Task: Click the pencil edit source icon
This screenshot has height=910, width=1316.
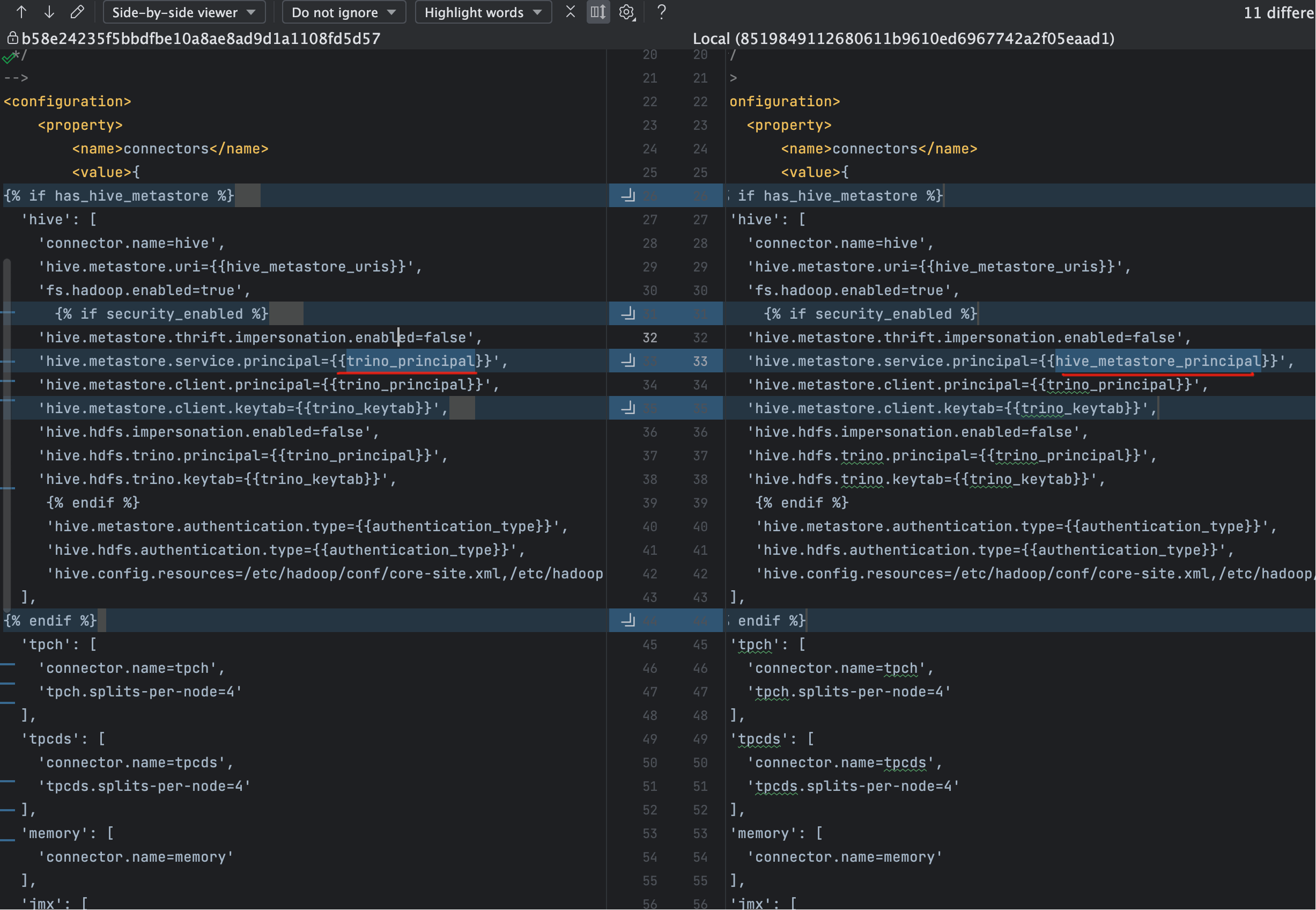Action: pyautogui.click(x=77, y=12)
